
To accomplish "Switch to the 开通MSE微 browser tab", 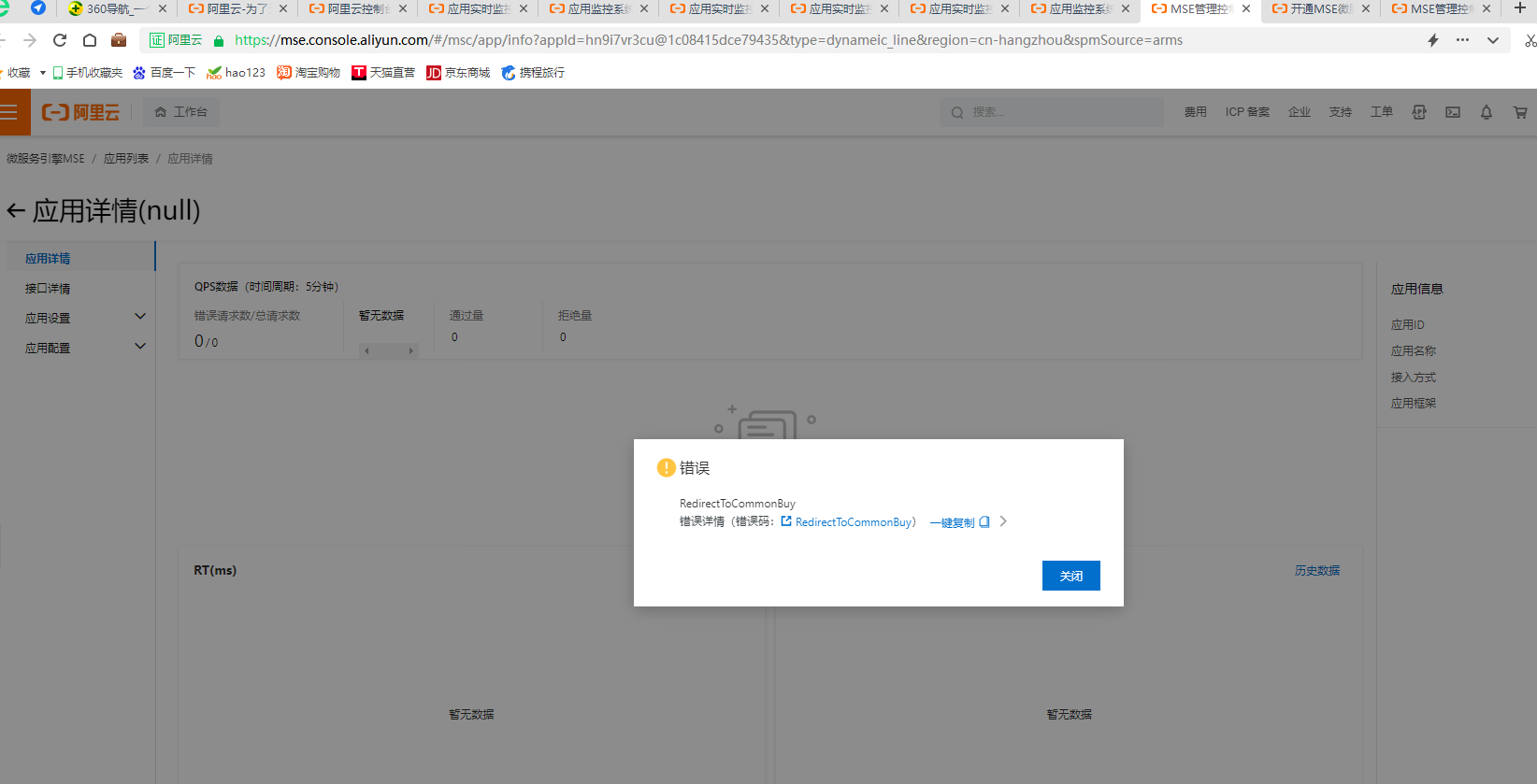I will pos(1320,9).
